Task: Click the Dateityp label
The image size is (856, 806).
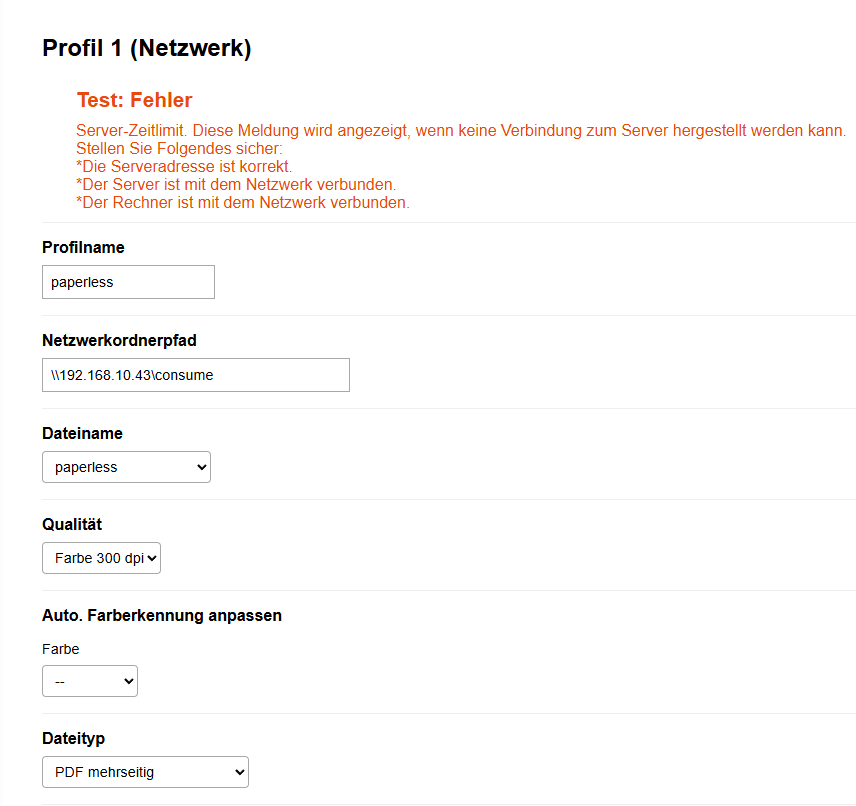Action: (73, 738)
